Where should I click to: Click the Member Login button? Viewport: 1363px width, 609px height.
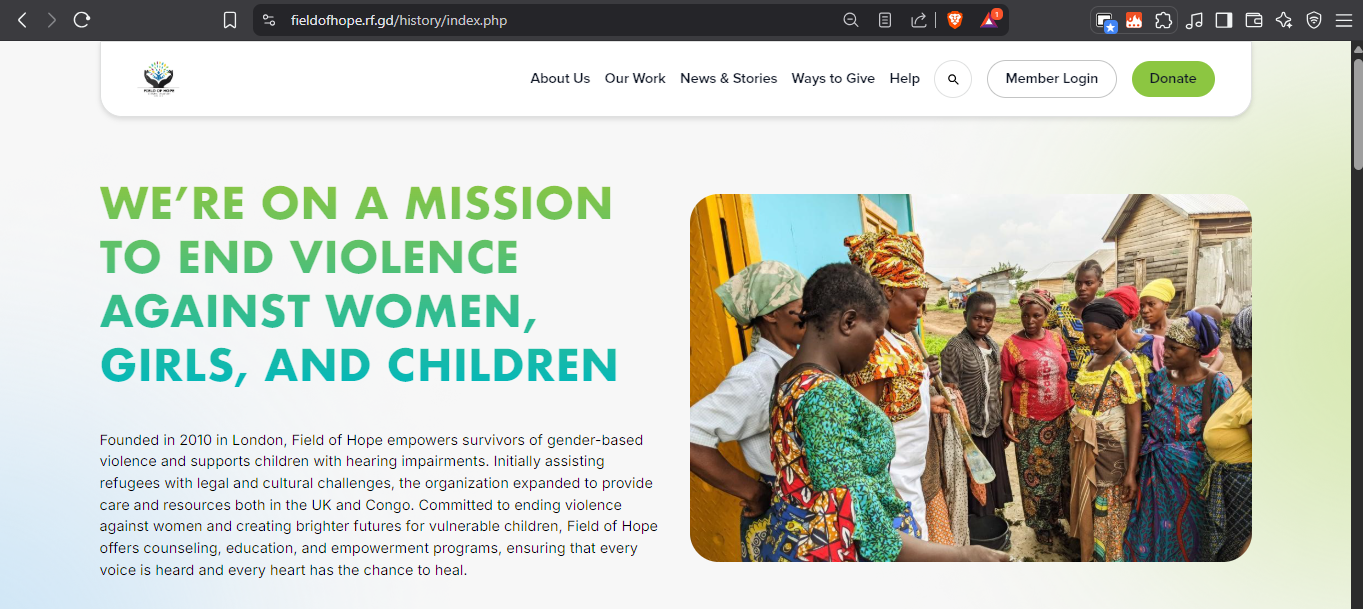pyautogui.click(x=1051, y=79)
